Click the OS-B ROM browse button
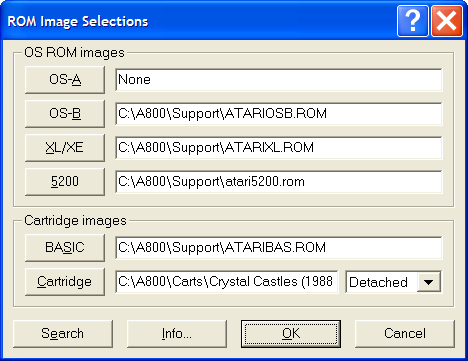This screenshot has width=468, height=361. point(65,114)
